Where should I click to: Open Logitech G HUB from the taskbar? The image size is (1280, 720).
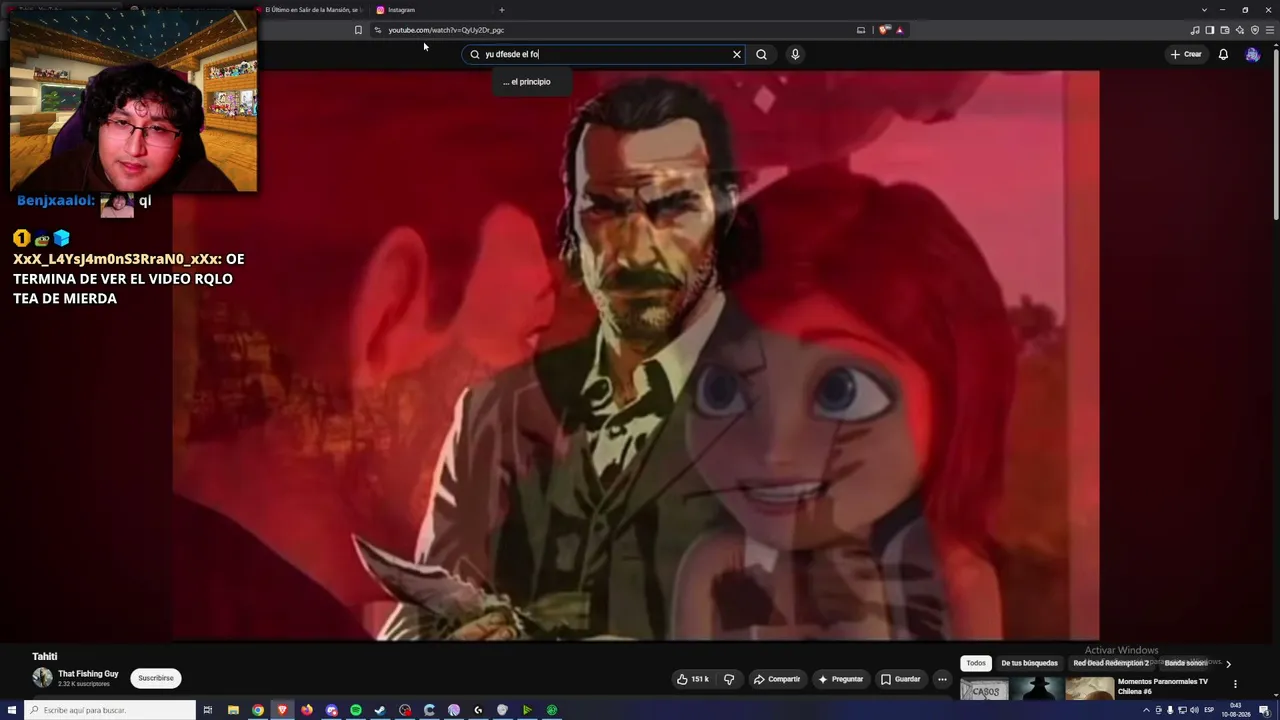(478, 710)
